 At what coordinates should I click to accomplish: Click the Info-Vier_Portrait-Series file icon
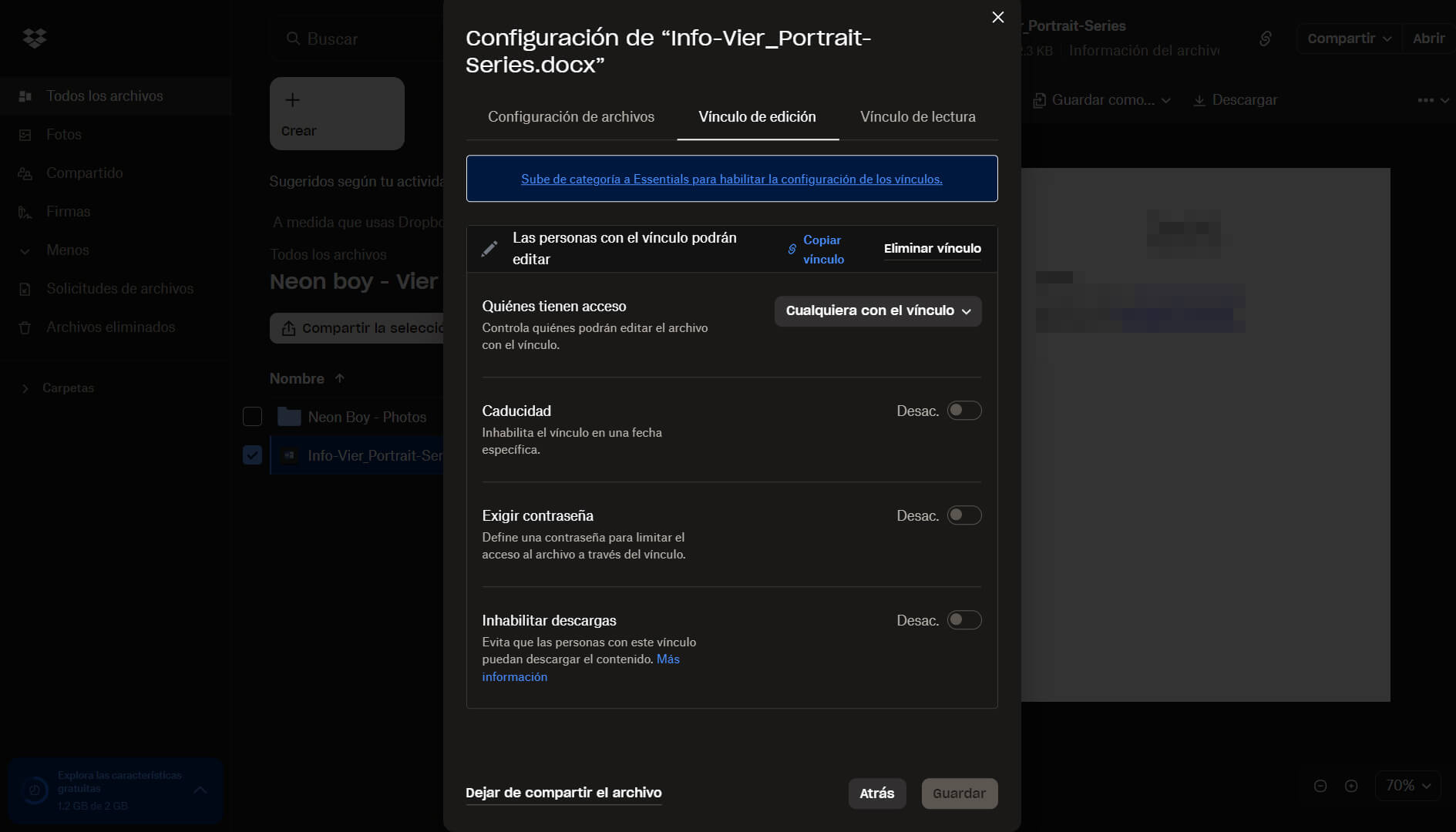tap(289, 455)
